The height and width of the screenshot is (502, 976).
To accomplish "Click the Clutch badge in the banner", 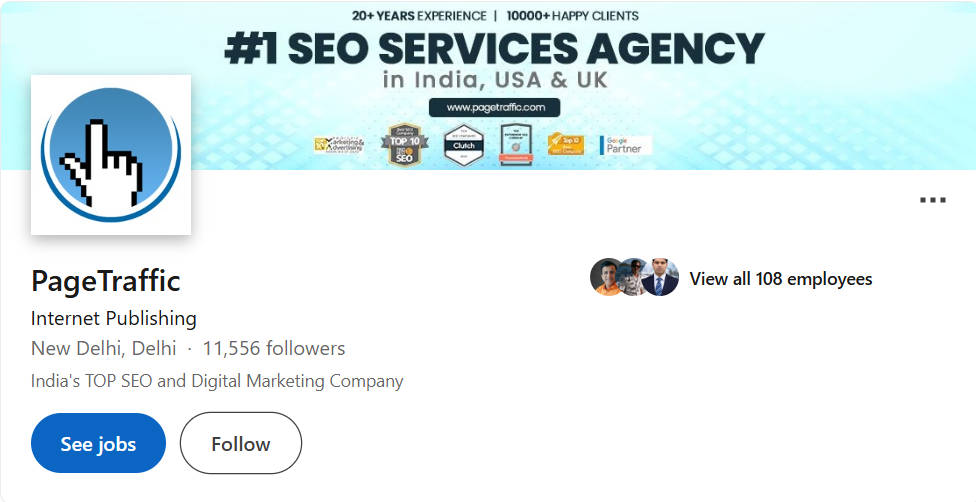I will coord(464,145).
